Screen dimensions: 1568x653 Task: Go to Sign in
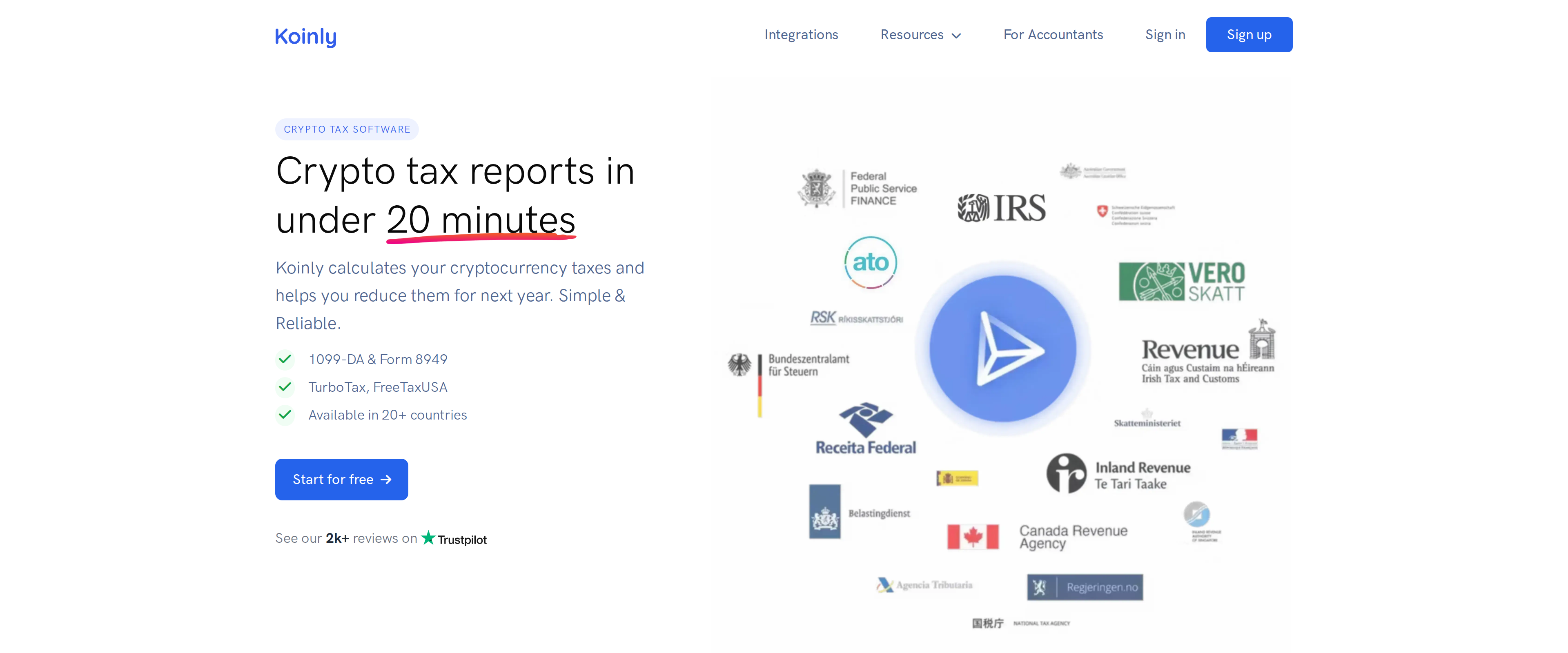click(x=1165, y=35)
